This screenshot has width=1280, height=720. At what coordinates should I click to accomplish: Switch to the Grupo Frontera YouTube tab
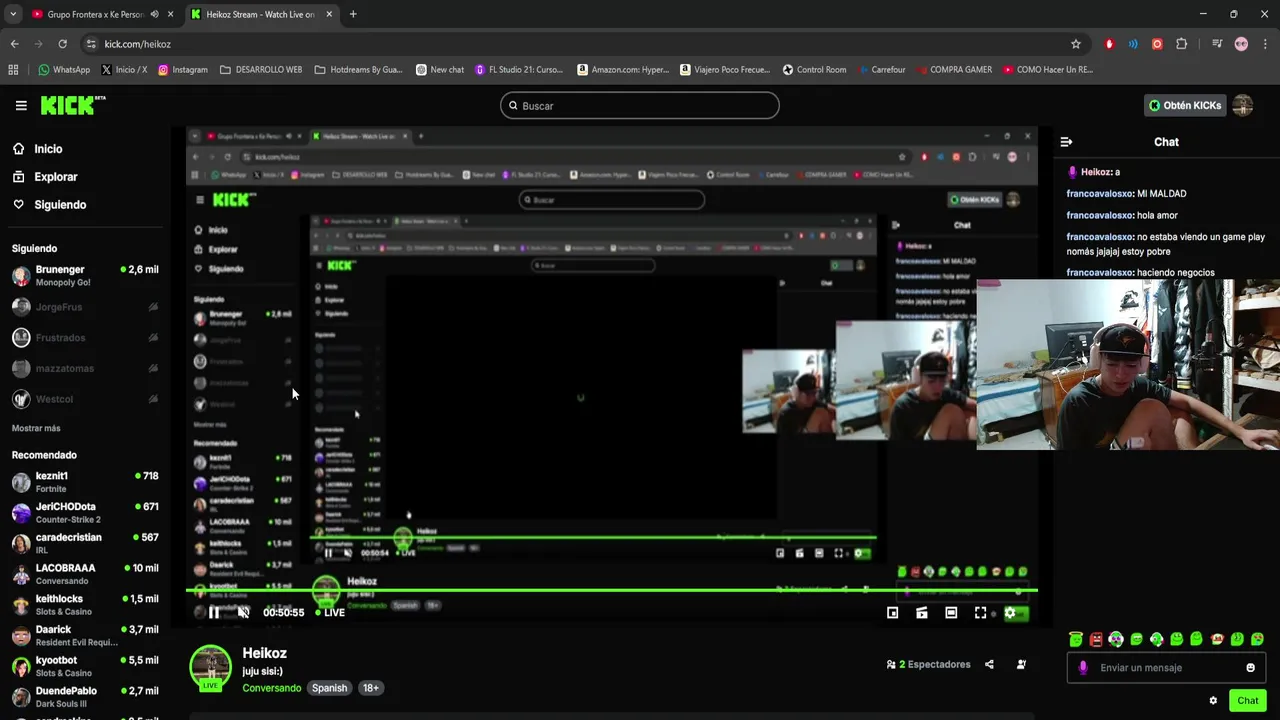tap(95, 14)
